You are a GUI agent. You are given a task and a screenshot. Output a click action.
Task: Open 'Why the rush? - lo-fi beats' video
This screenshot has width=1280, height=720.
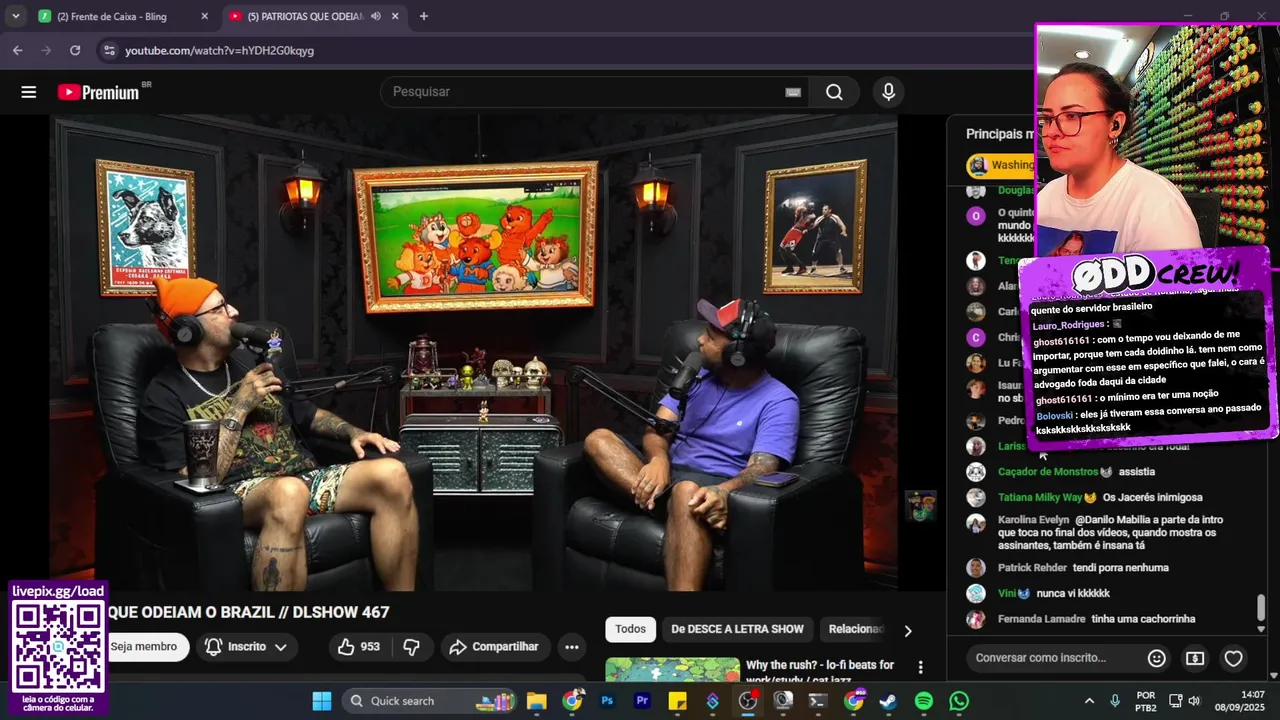click(x=820, y=671)
